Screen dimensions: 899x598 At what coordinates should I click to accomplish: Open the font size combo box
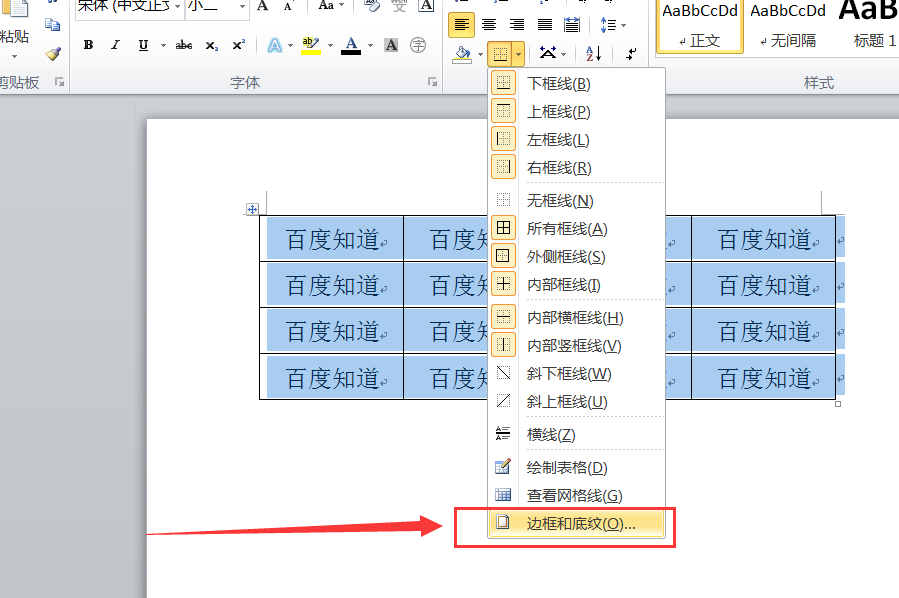point(217,7)
